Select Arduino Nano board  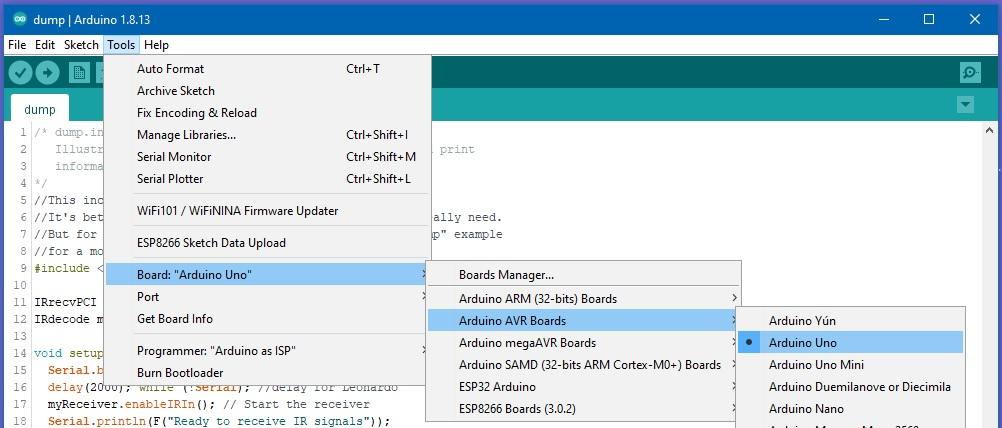pyautogui.click(x=851, y=409)
